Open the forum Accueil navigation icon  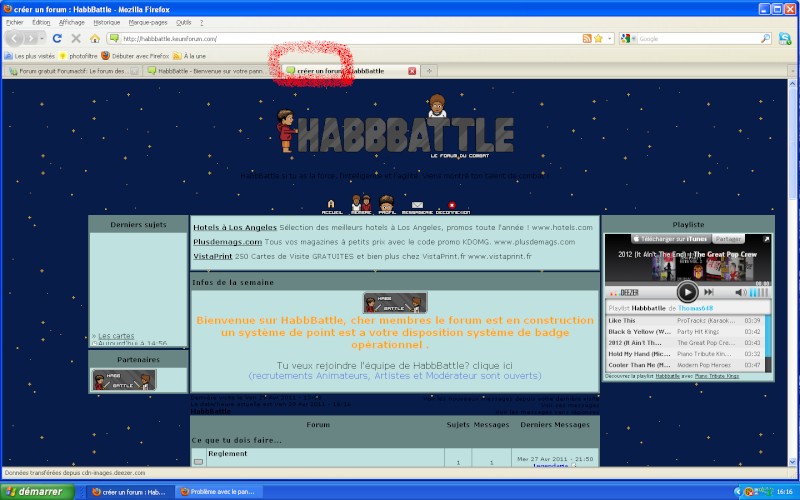332,207
